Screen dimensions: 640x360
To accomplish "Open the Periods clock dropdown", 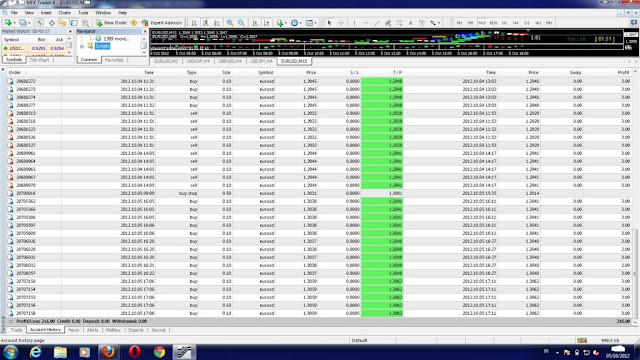I will point(296,23).
